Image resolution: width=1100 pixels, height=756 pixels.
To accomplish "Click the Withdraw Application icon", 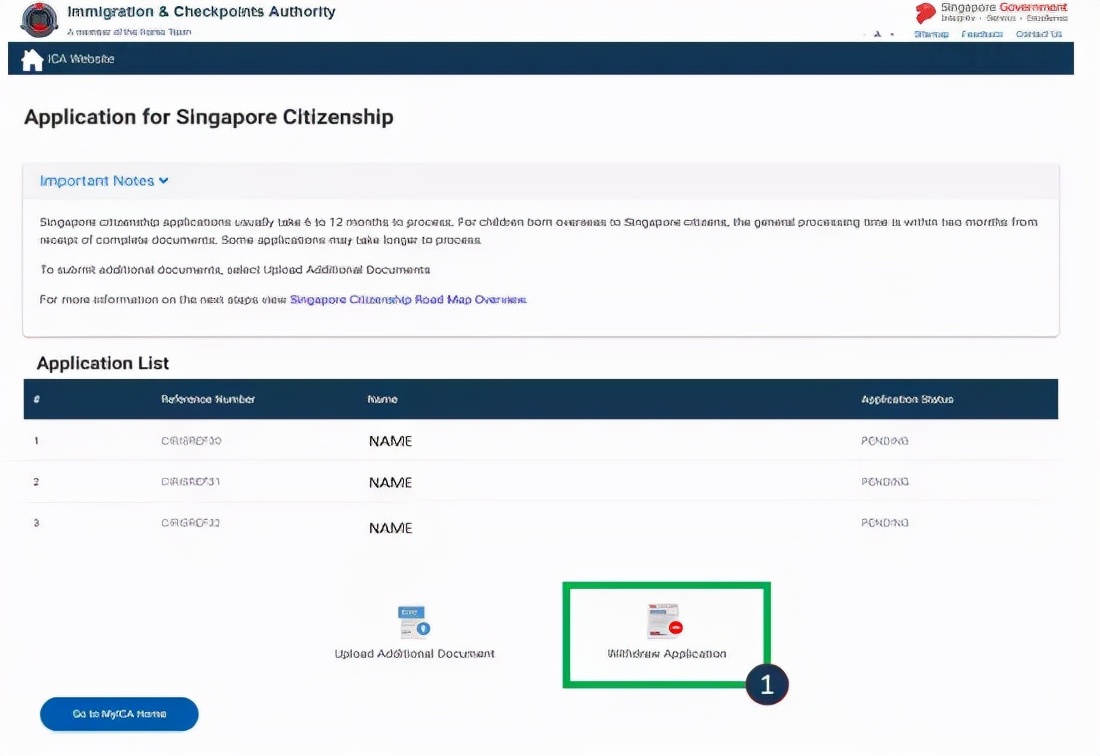I will (665, 621).
